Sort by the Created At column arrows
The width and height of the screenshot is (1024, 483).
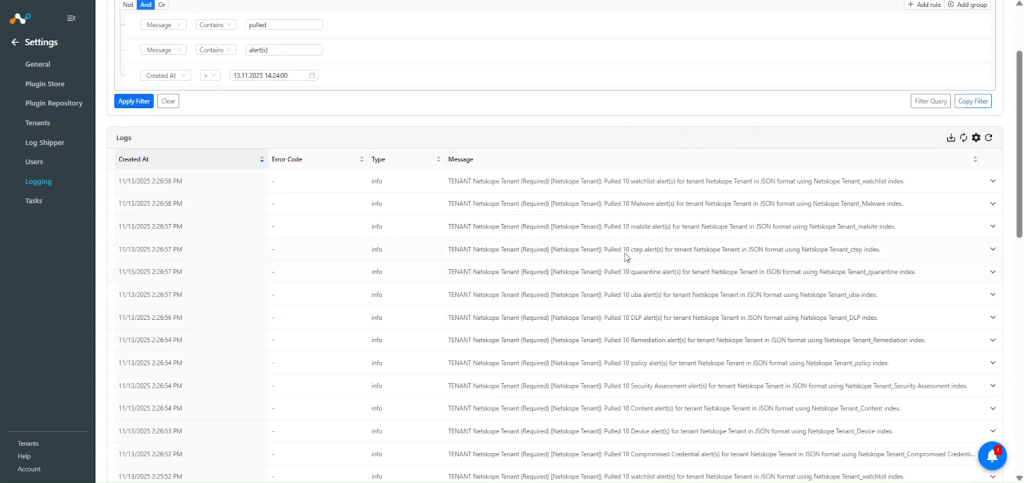262,159
